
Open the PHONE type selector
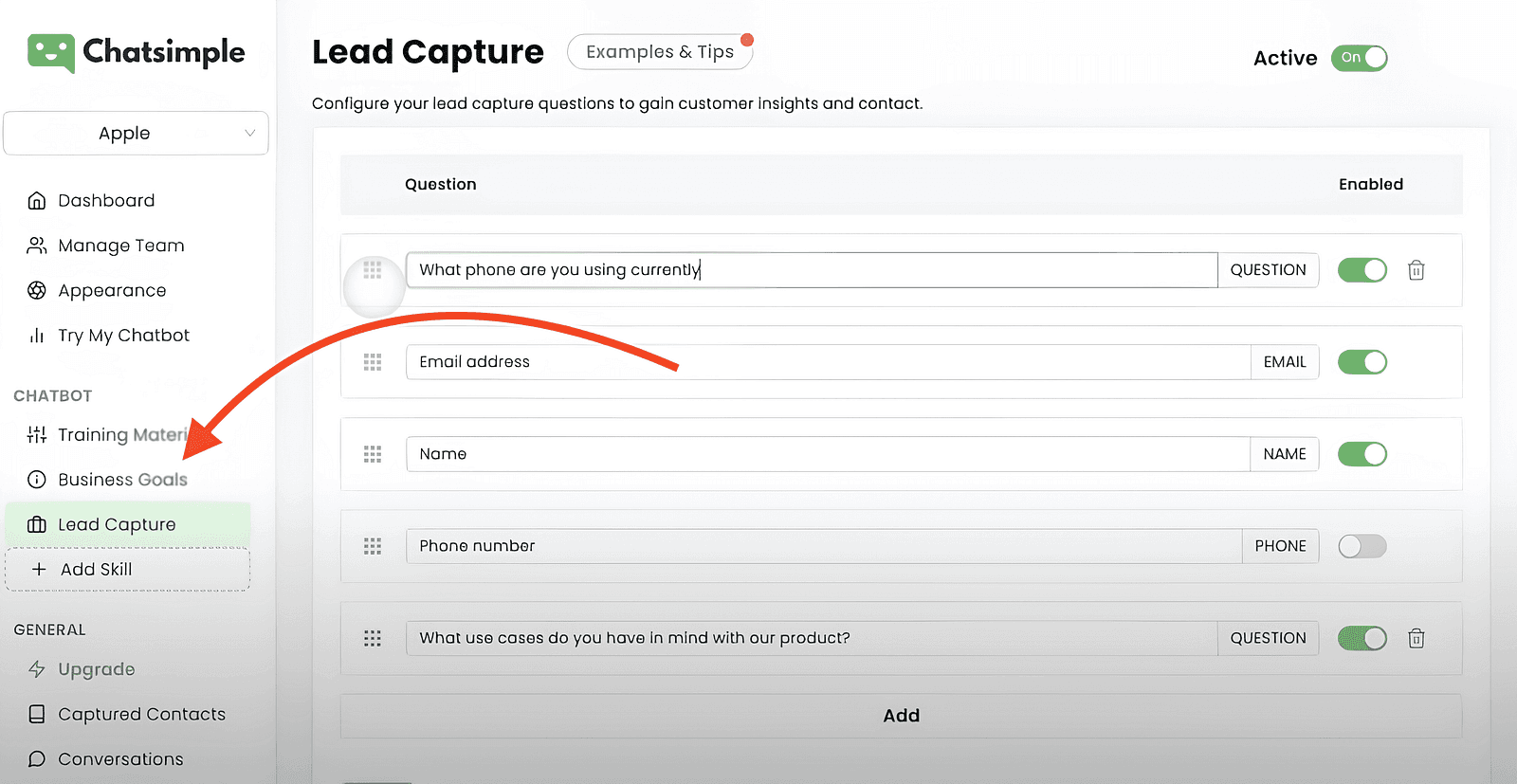click(1280, 546)
